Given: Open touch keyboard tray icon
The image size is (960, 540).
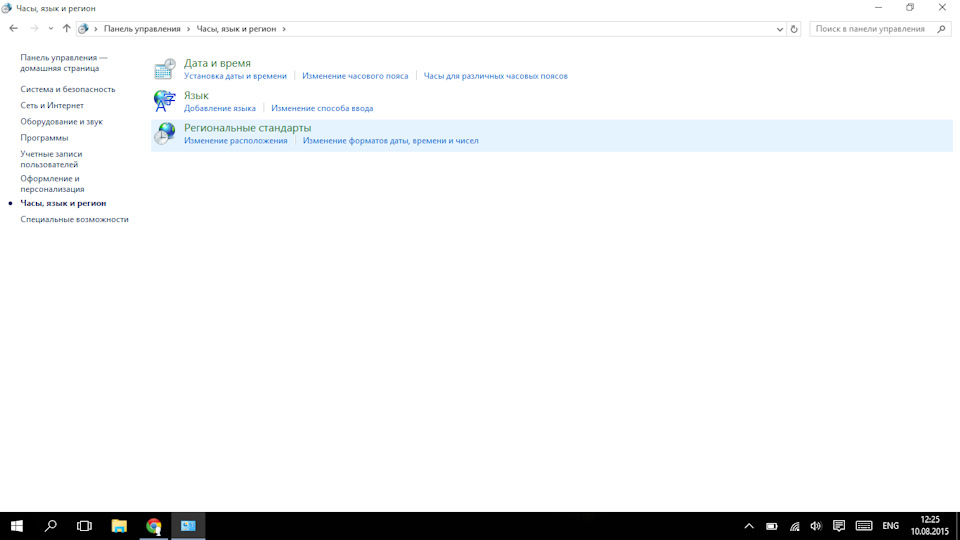Looking at the screenshot, I should 864,526.
